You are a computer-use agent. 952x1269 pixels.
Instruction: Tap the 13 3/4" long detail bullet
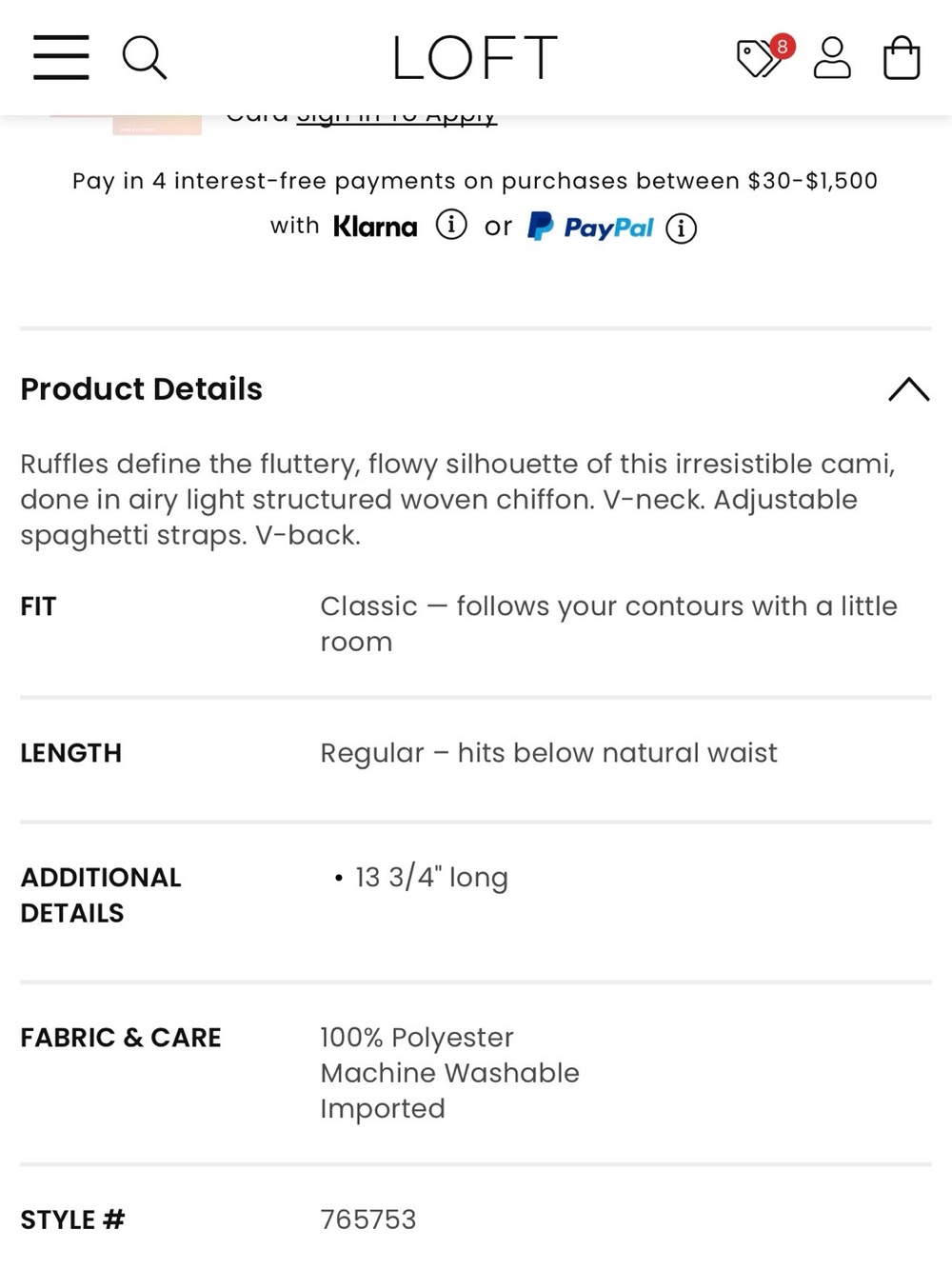pos(421,878)
